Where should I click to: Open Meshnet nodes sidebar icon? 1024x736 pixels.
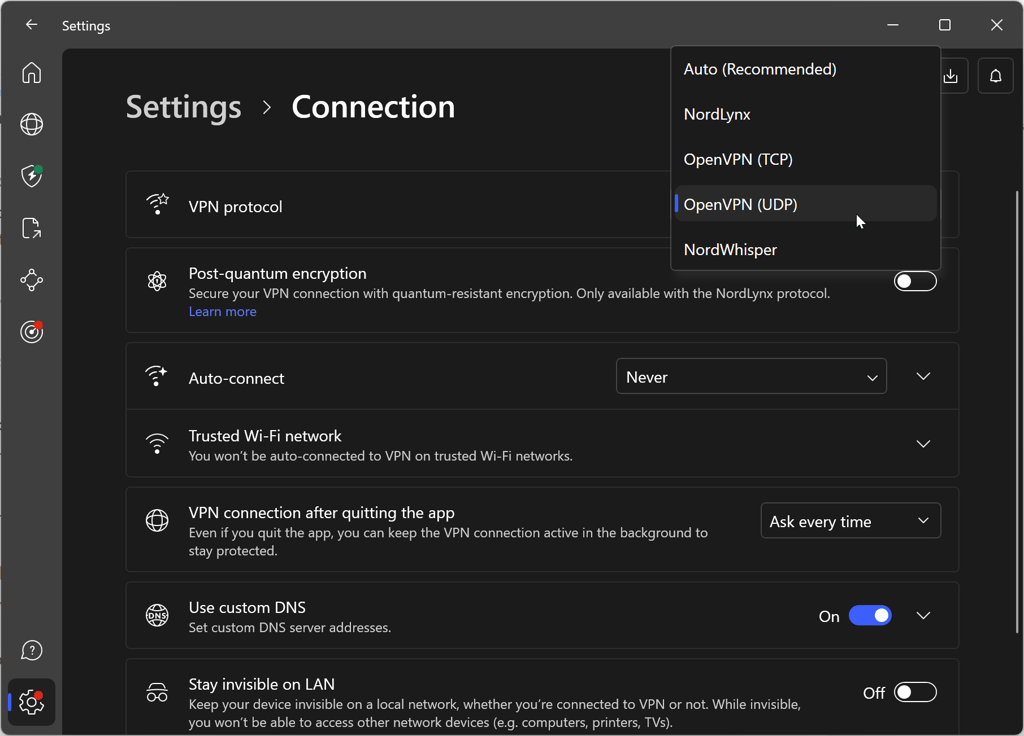point(31,280)
